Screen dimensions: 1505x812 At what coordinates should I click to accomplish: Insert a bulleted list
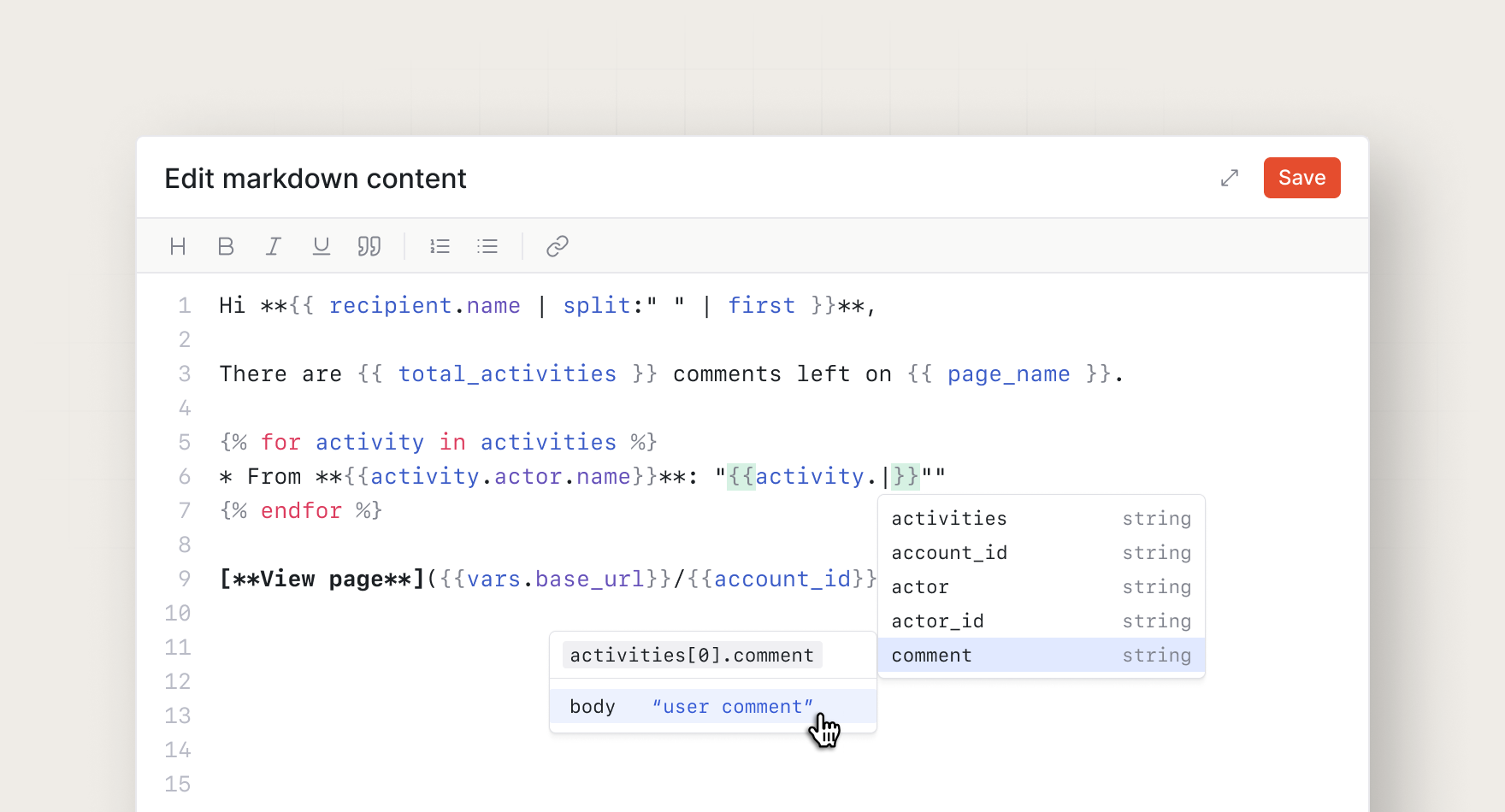487,247
